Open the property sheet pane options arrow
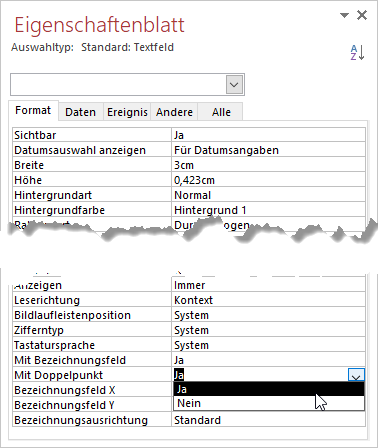Screen dimensions: 378x448 [x=344, y=15]
